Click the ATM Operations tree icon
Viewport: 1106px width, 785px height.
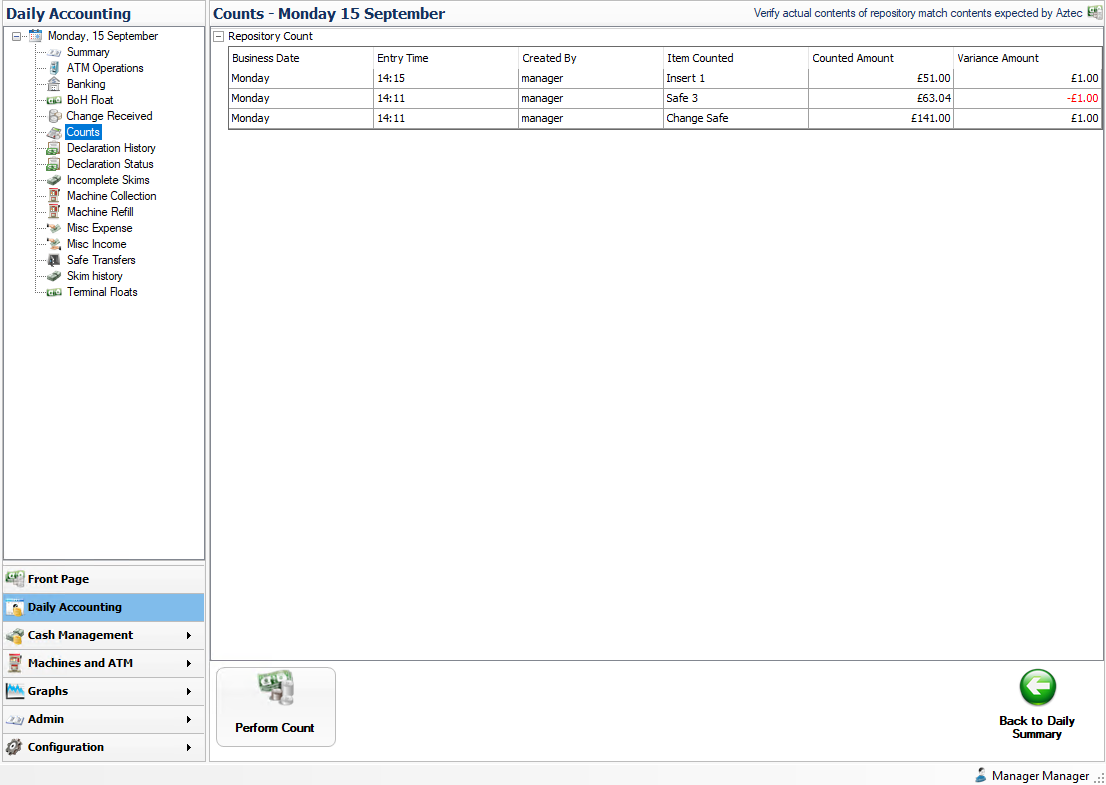pos(55,68)
